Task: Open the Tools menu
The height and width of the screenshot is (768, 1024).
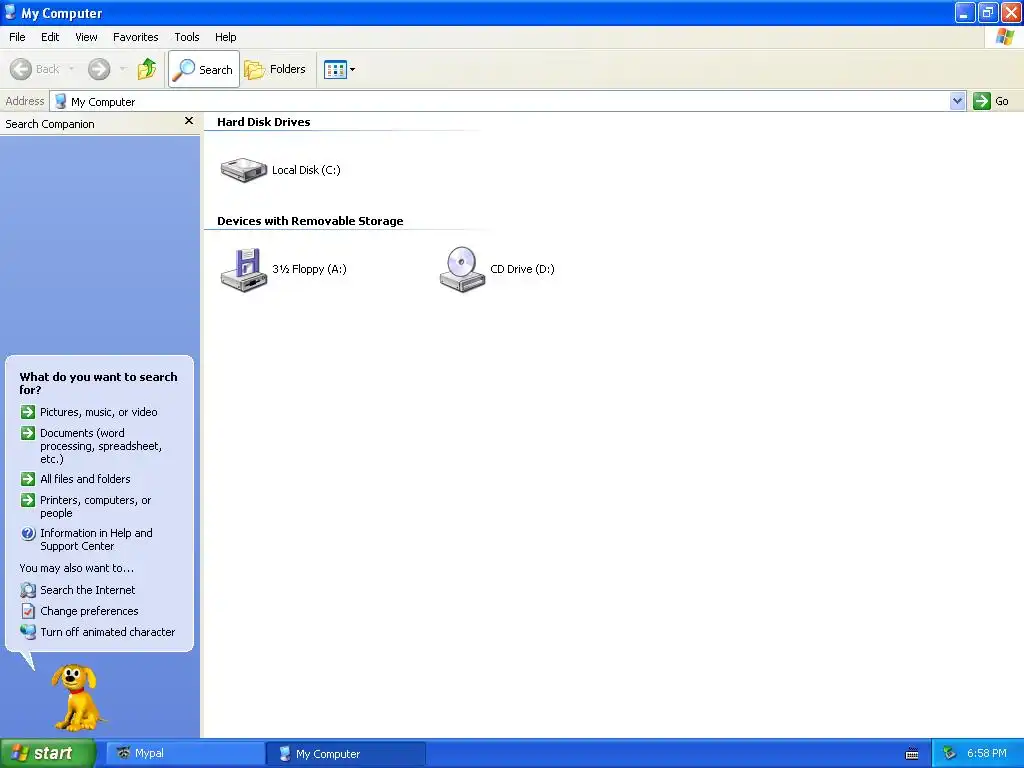Action: pos(186,37)
